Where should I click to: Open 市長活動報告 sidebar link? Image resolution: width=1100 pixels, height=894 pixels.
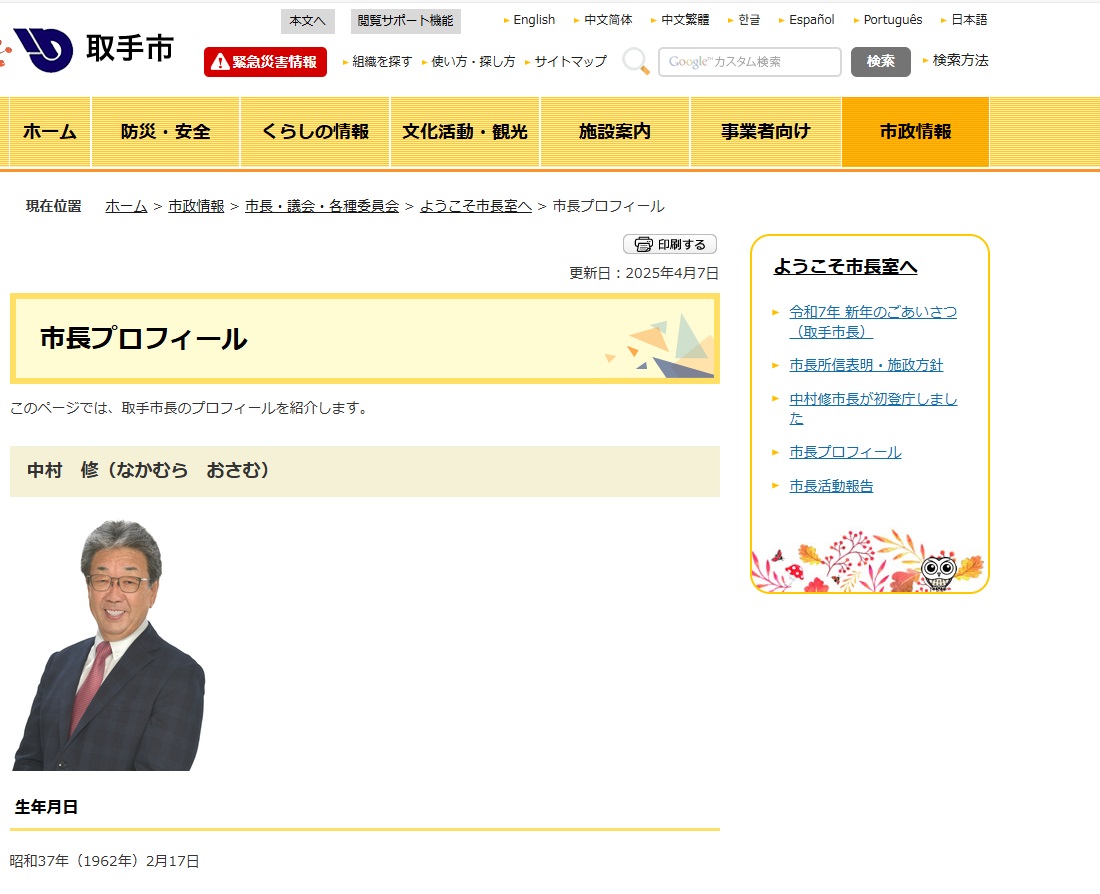coord(831,486)
